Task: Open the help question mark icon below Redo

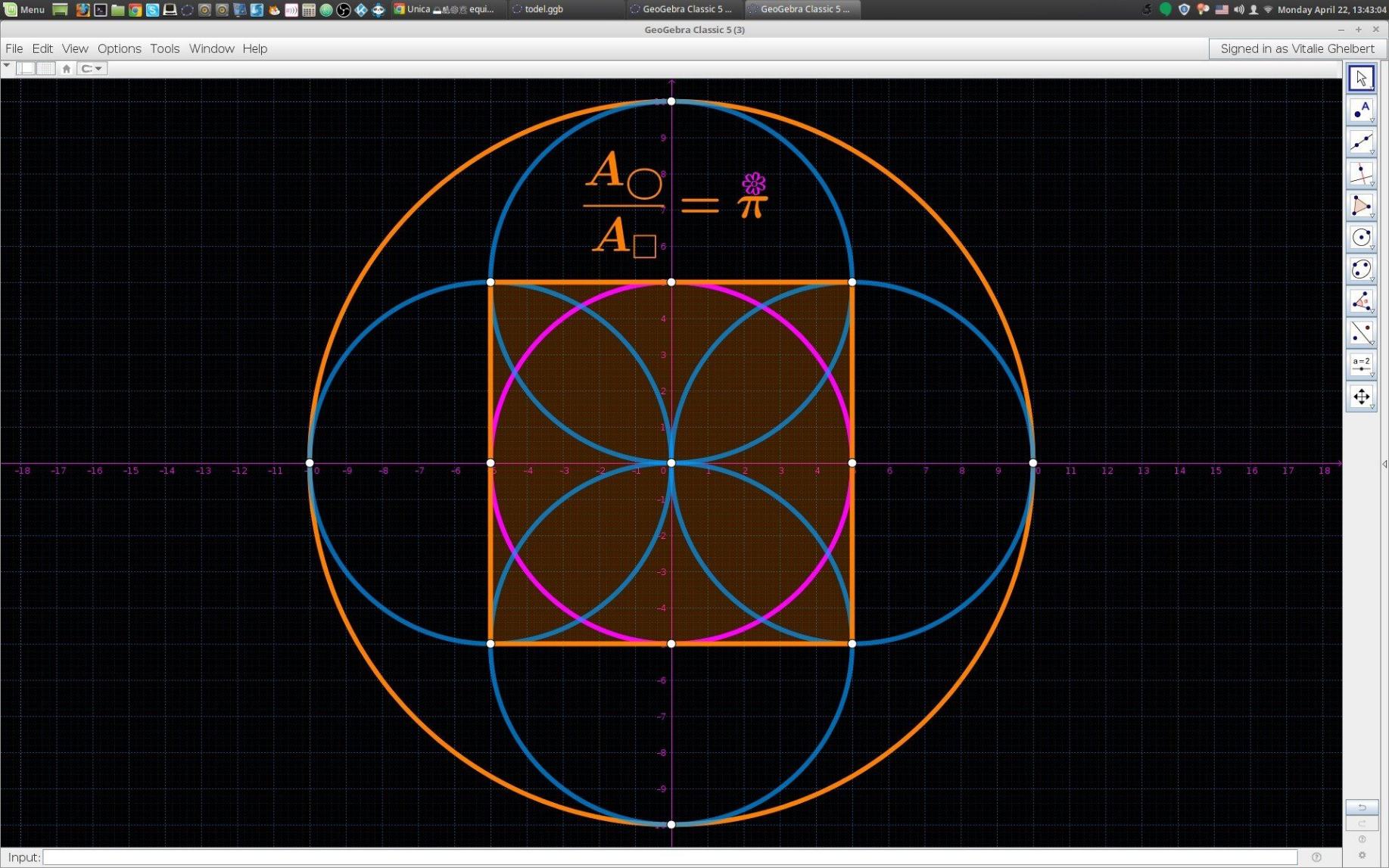Action: tap(1362, 839)
